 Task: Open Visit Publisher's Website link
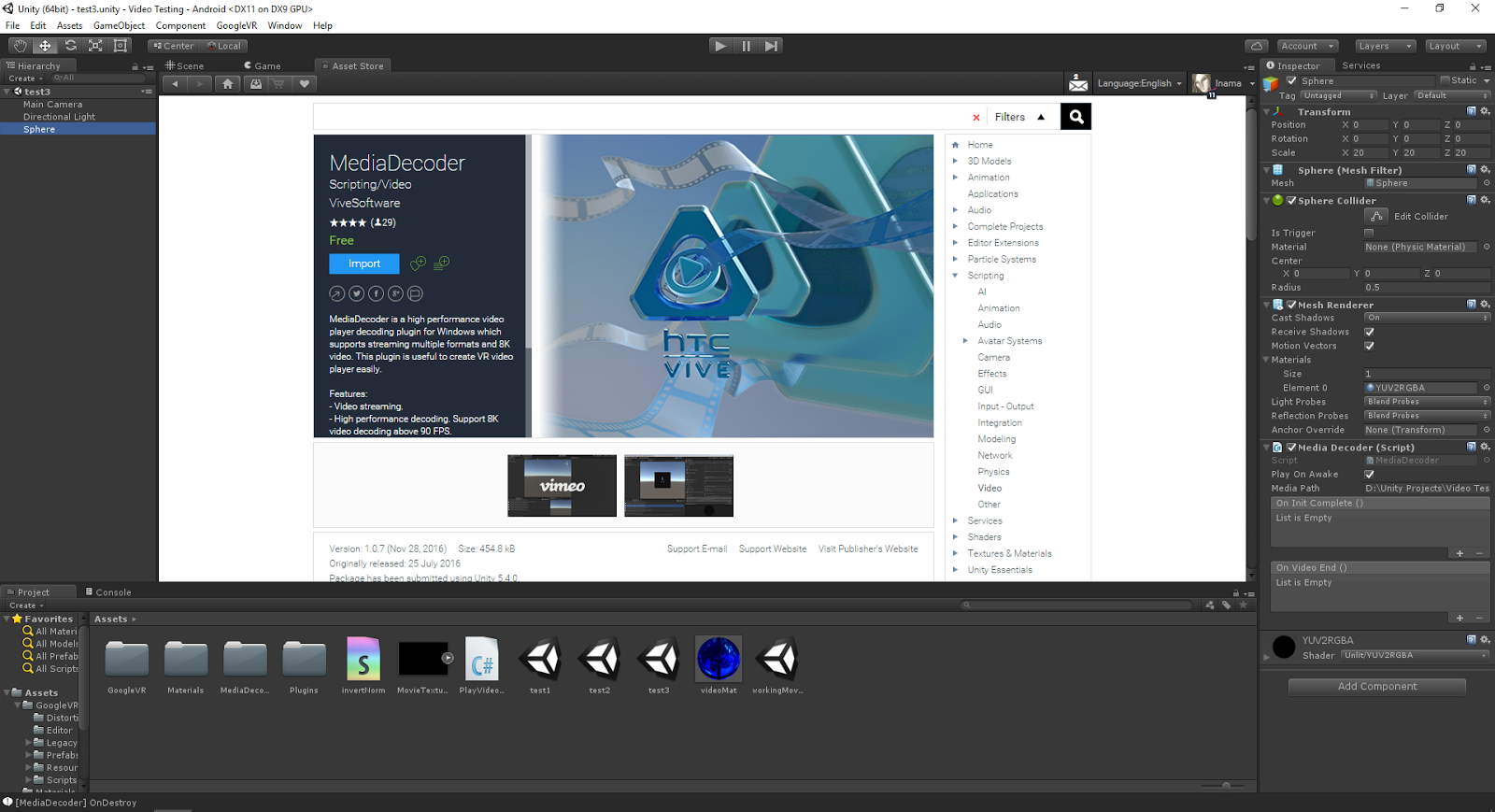click(x=868, y=549)
